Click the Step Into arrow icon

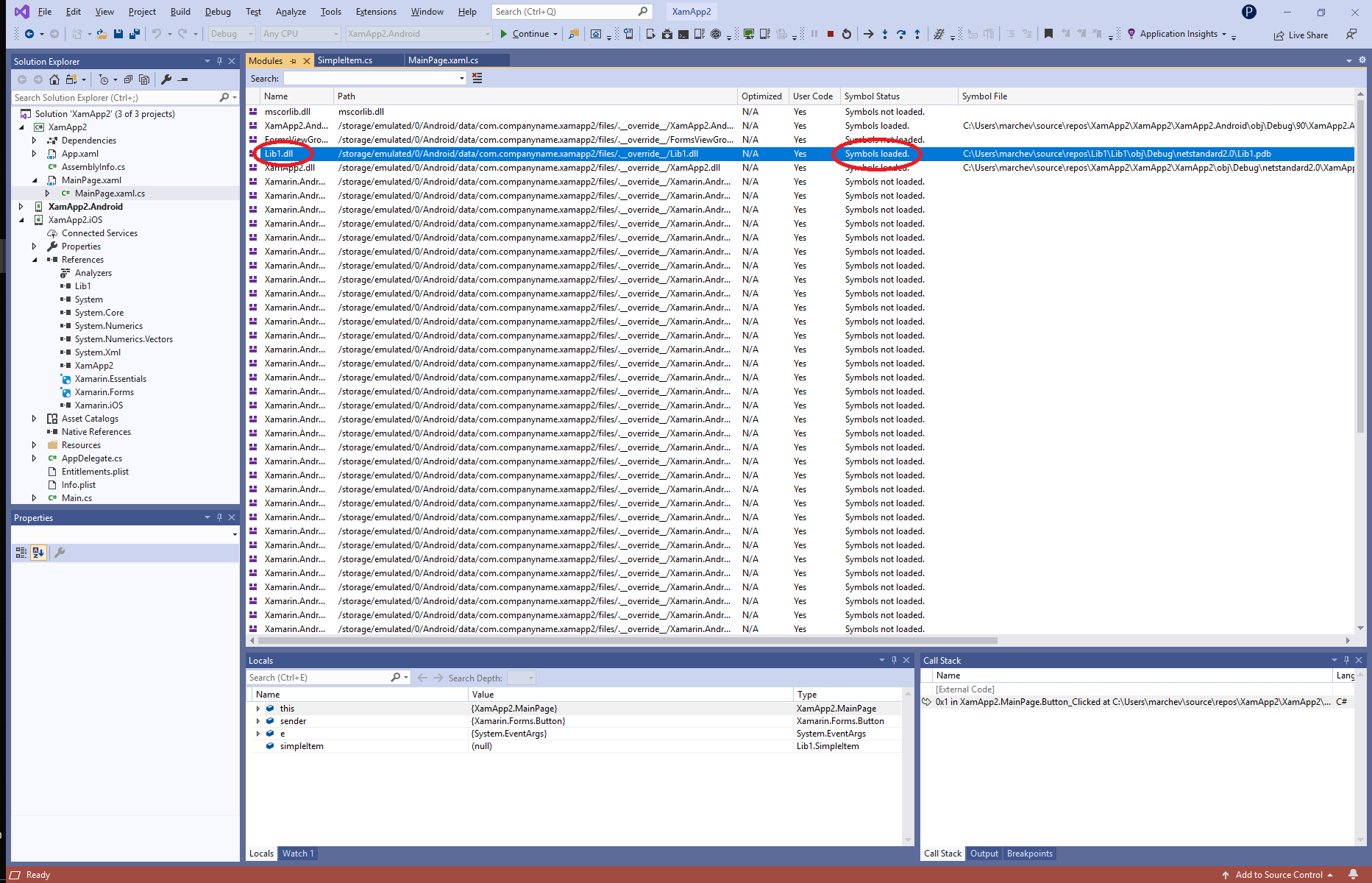point(885,34)
